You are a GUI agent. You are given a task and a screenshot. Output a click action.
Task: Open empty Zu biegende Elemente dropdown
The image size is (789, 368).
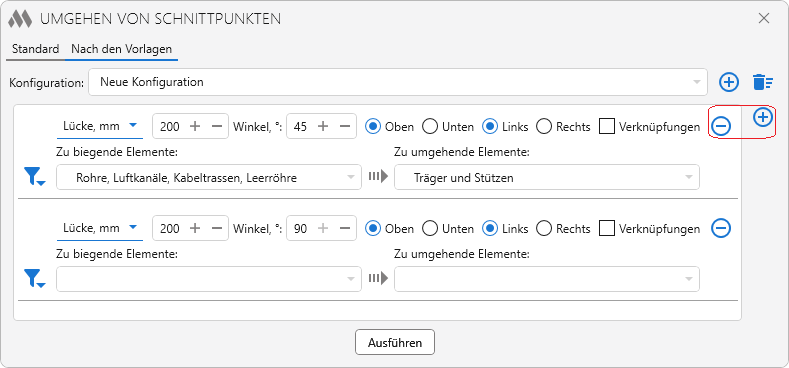(209, 279)
